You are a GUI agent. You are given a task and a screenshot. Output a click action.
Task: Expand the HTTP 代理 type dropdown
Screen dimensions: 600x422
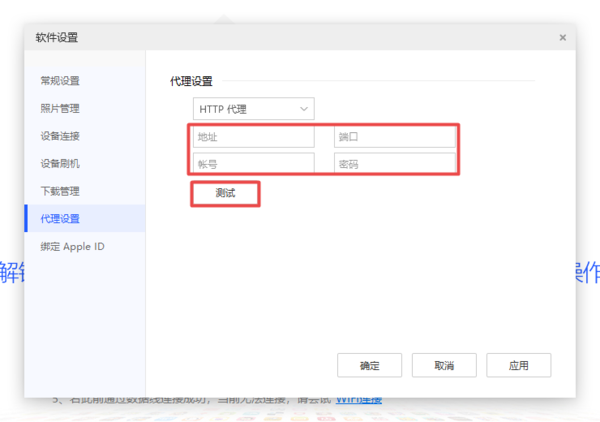pos(253,109)
